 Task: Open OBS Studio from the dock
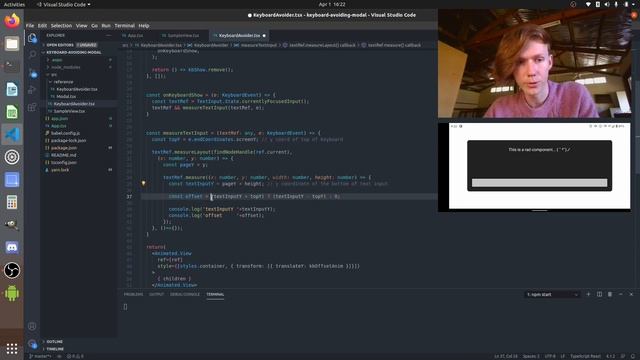point(12,270)
